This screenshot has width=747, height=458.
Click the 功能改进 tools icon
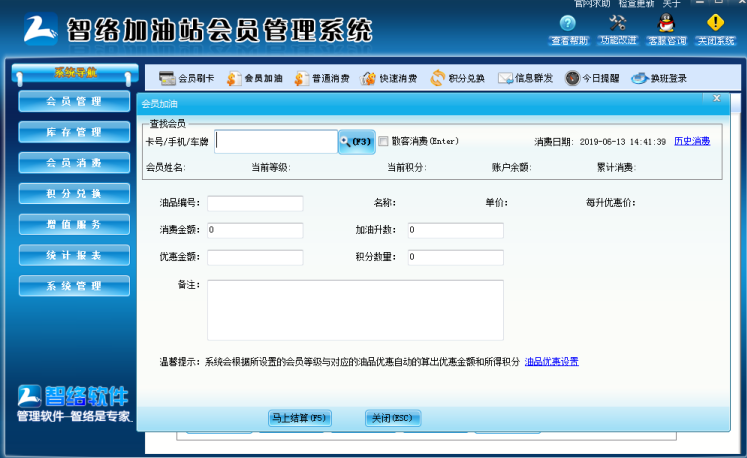(618, 23)
